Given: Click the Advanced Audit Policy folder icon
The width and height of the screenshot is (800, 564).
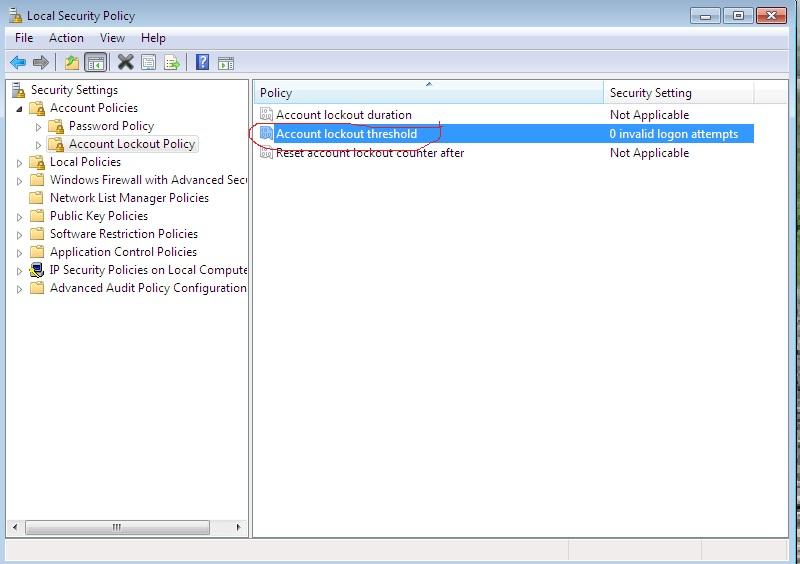Looking at the screenshot, I should 37,287.
